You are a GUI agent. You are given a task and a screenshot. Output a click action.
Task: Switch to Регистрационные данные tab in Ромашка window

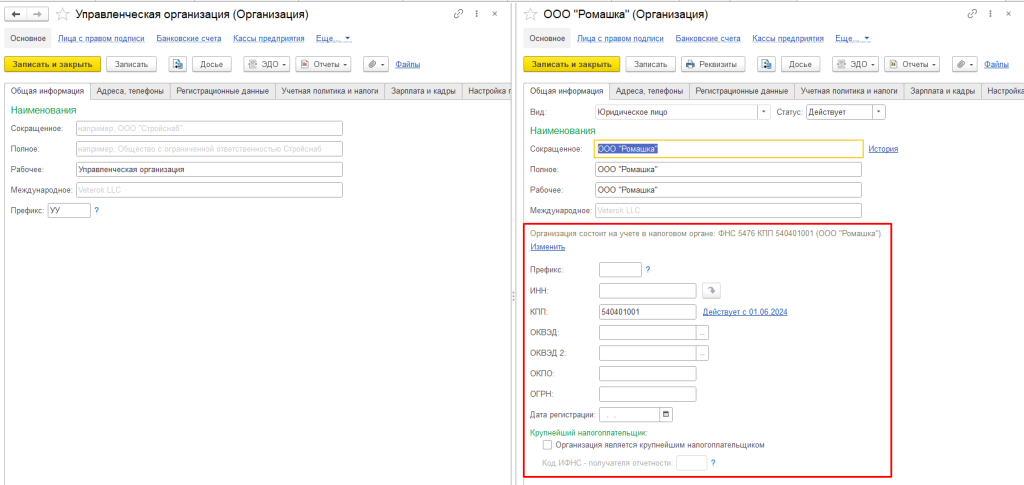tap(741, 91)
